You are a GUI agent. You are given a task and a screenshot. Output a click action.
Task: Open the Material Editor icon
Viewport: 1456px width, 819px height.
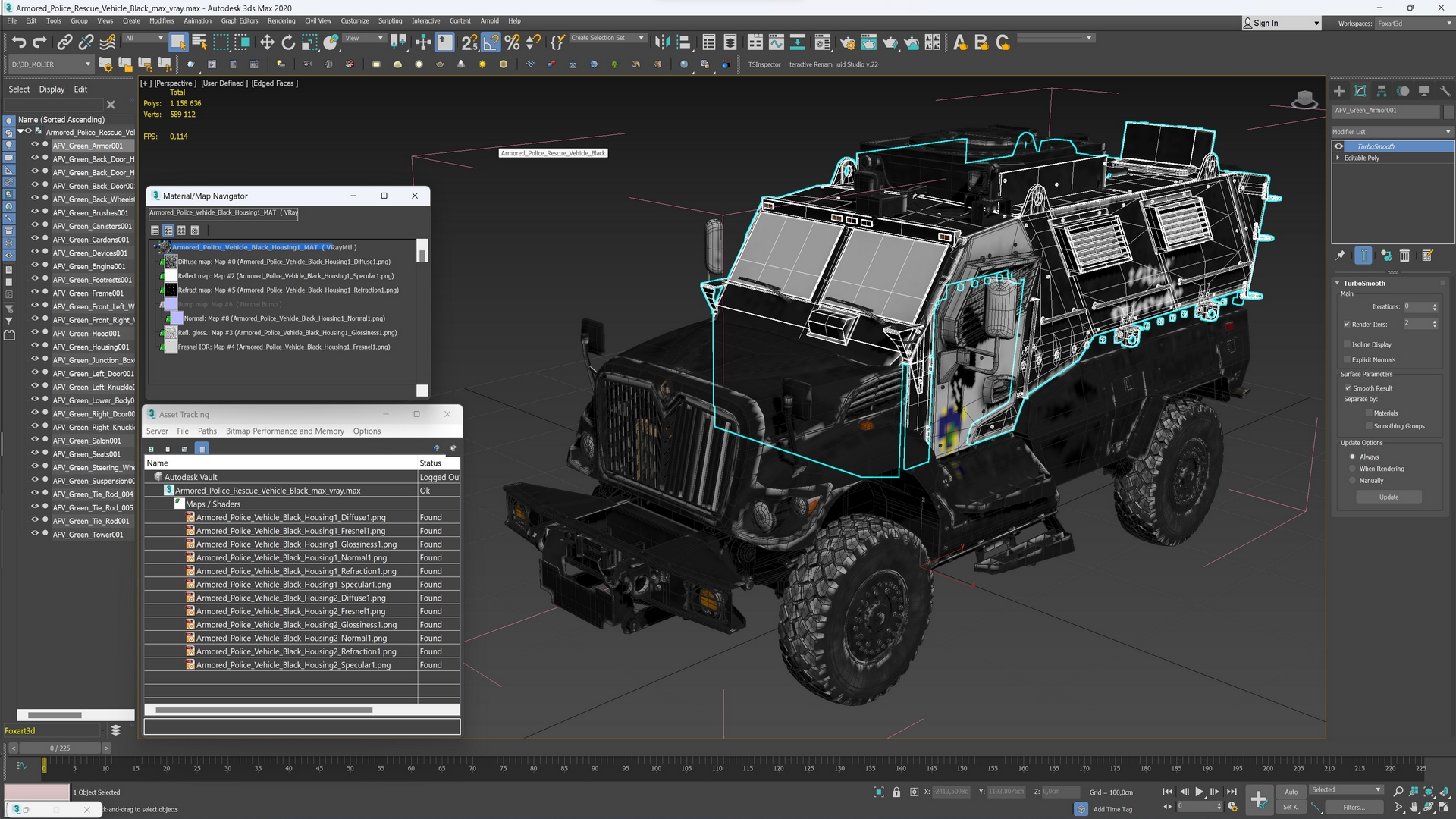click(x=823, y=42)
